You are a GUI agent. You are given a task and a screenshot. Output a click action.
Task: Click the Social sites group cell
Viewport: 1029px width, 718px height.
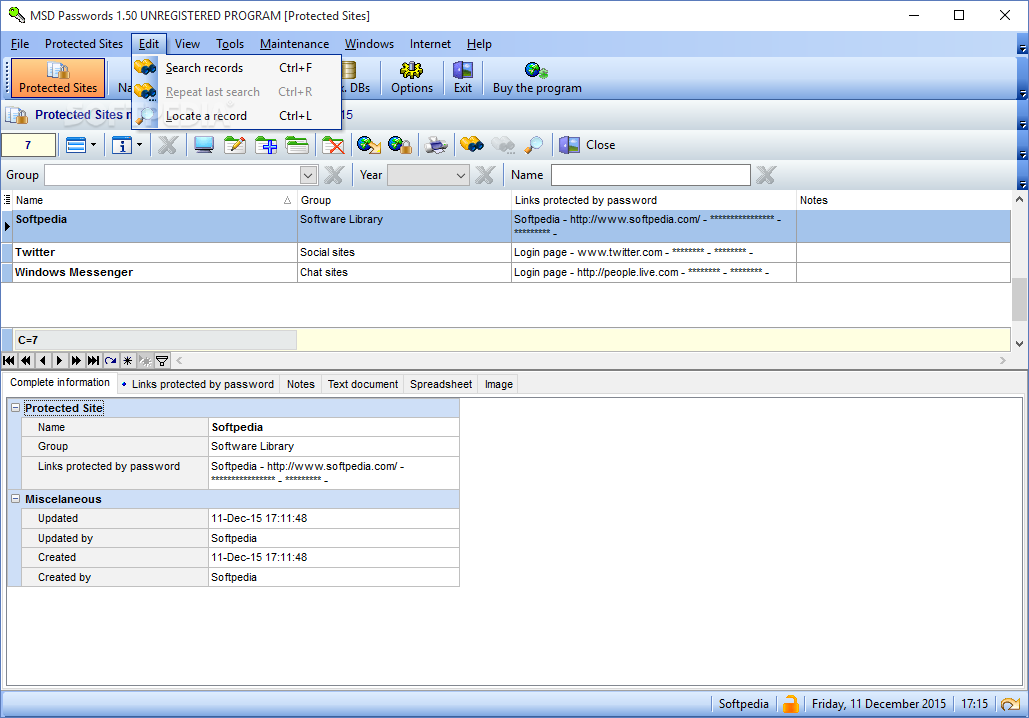(x=404, y=253)
